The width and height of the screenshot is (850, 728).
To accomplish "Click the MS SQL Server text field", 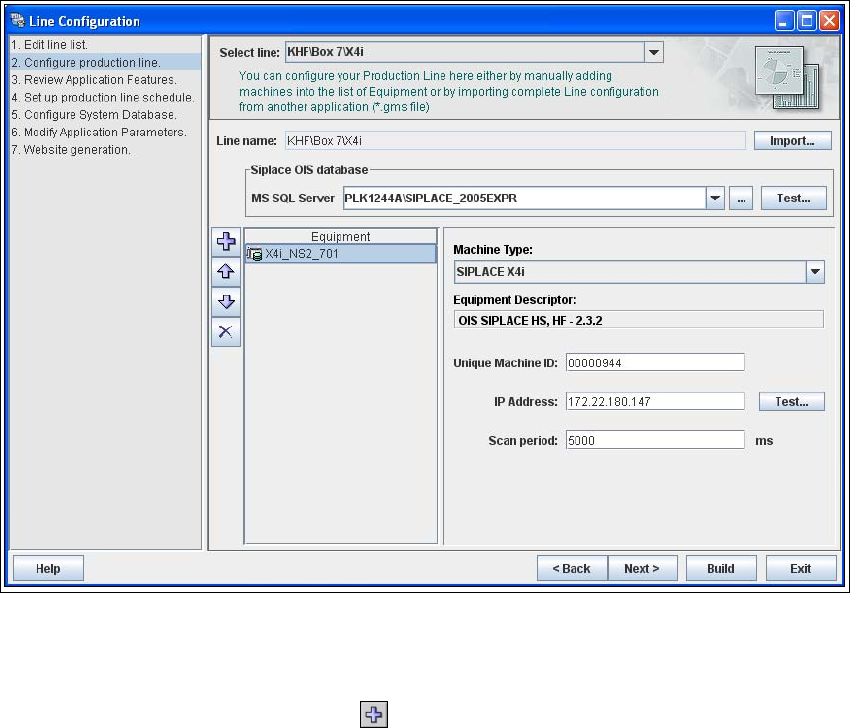I will [524, 198].
